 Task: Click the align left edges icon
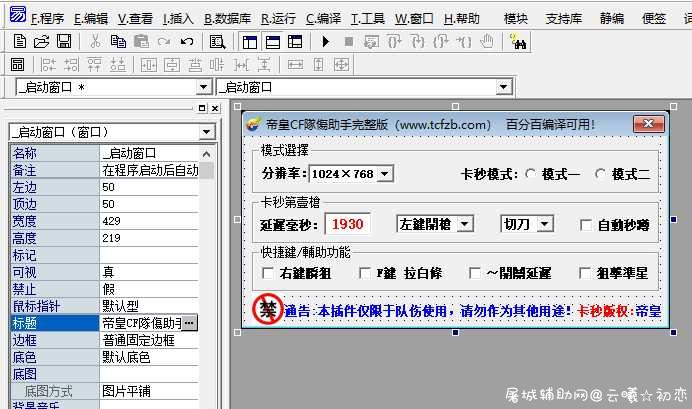tap(48, 65)
